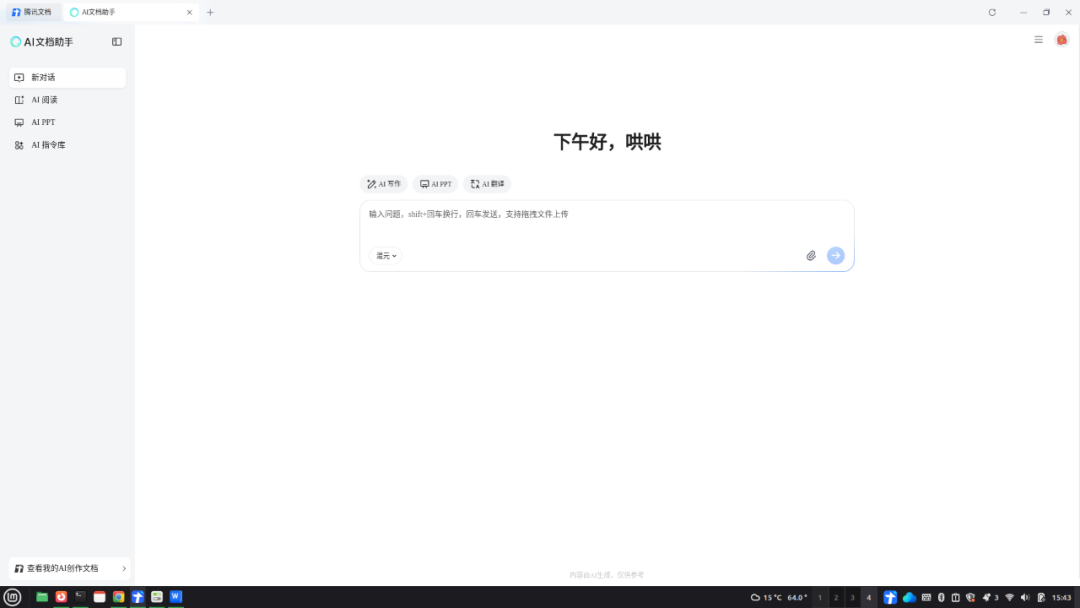Image resolution: width=1080 pixels, height=608 pixels.
Task: Open the keyboard tray icon
Action: click(926, 598)
